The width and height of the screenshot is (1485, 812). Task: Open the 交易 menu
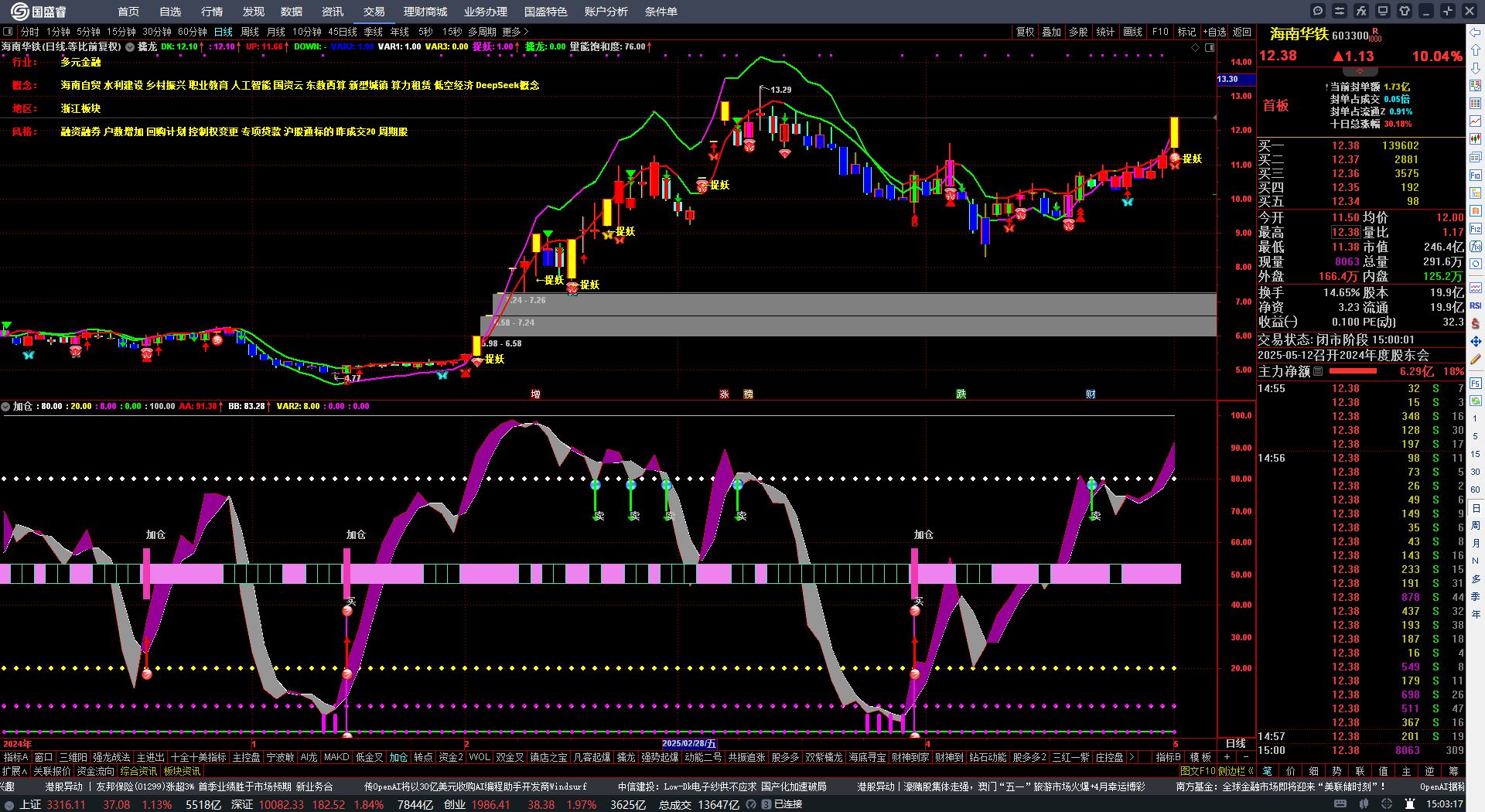[x=374, y=12]
